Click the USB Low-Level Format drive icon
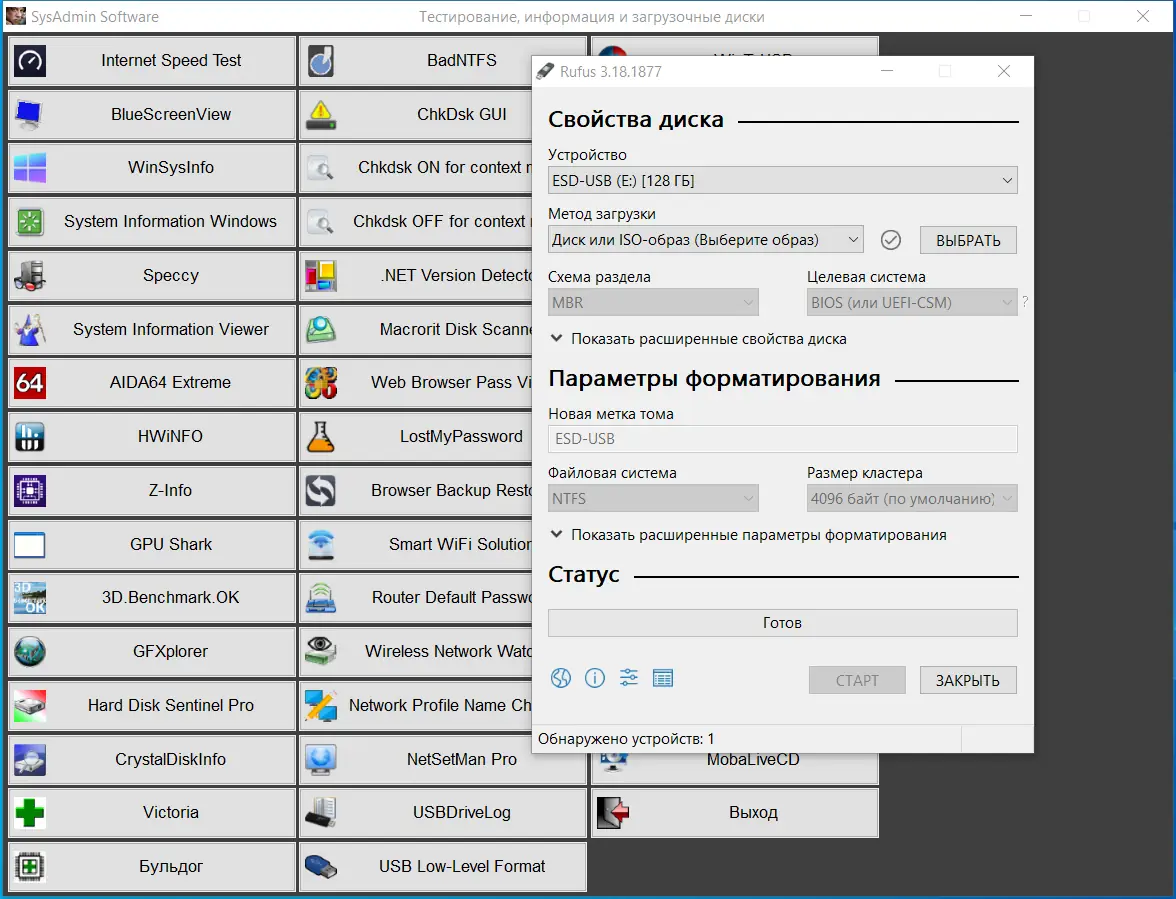The image size is (1176, 899). click(321, 867)
